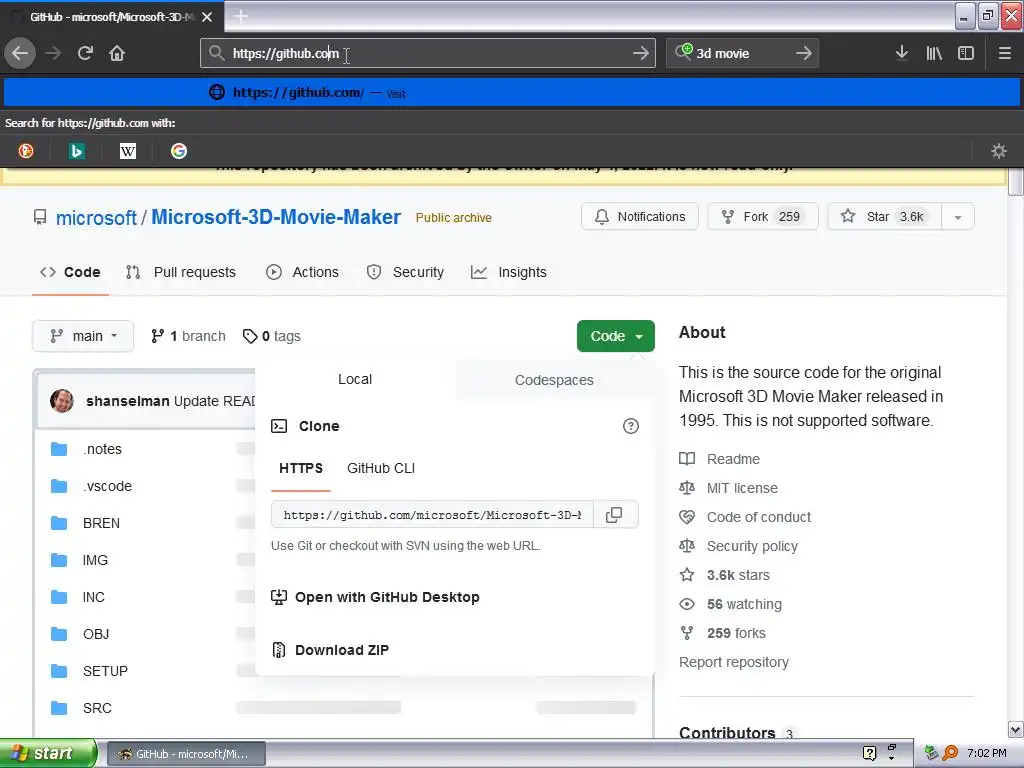
Task: Switch to the Codespaces tab
Action: (x=554, y=380)
